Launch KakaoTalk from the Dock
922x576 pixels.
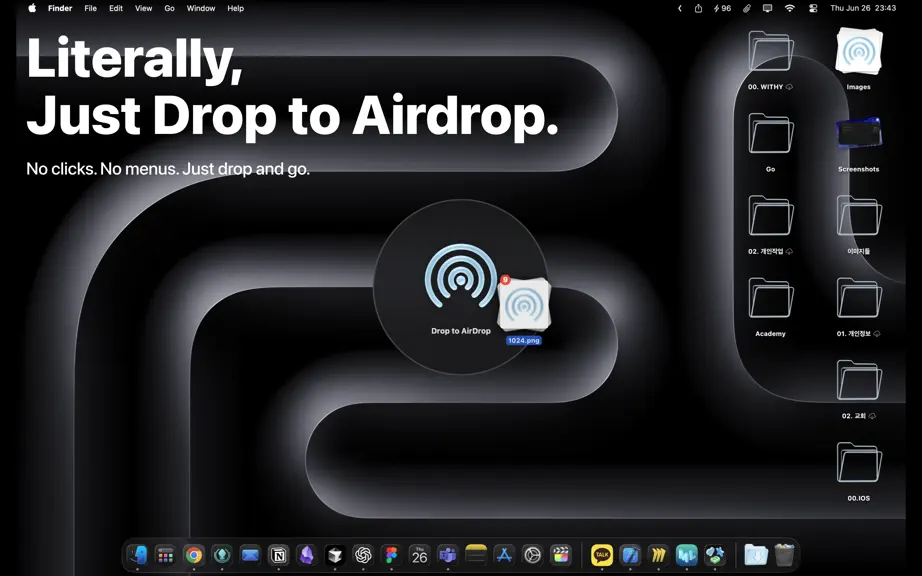click(602, 555)
